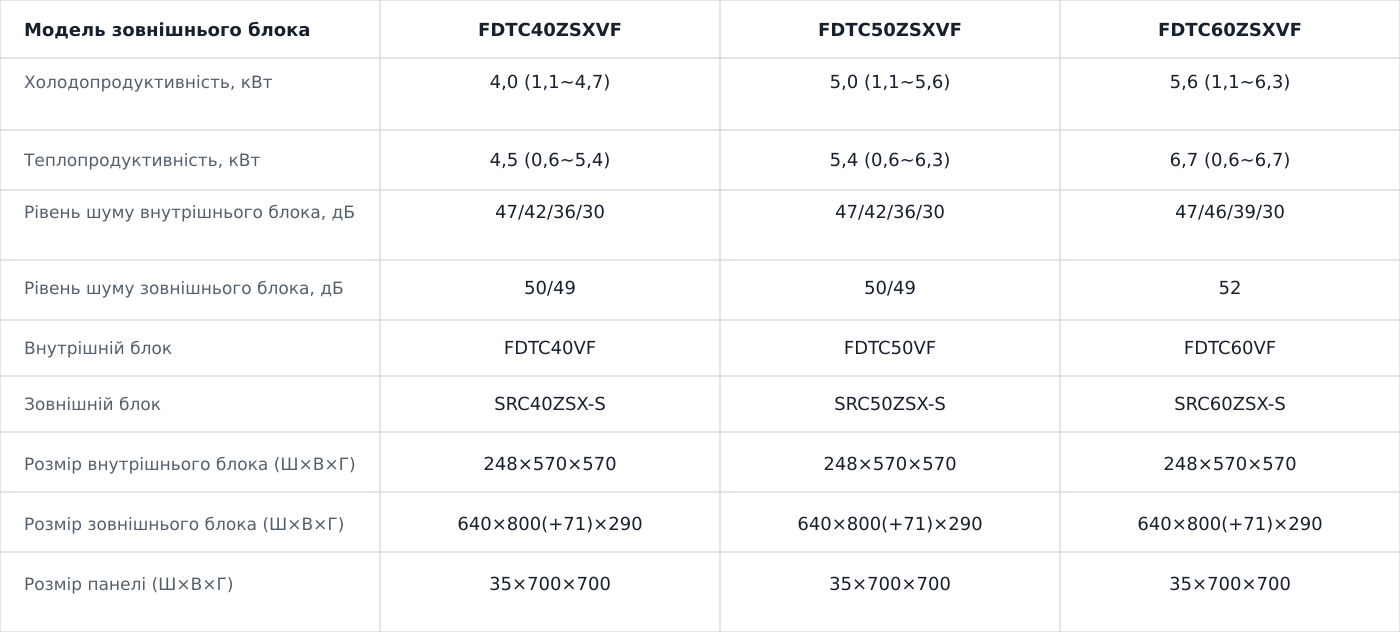The width and height of the screenshot is (1400, 632).
Task: Click 'Рівень шуму зовнішнього блока, дБ' label
Action: [x=183, y=288]
